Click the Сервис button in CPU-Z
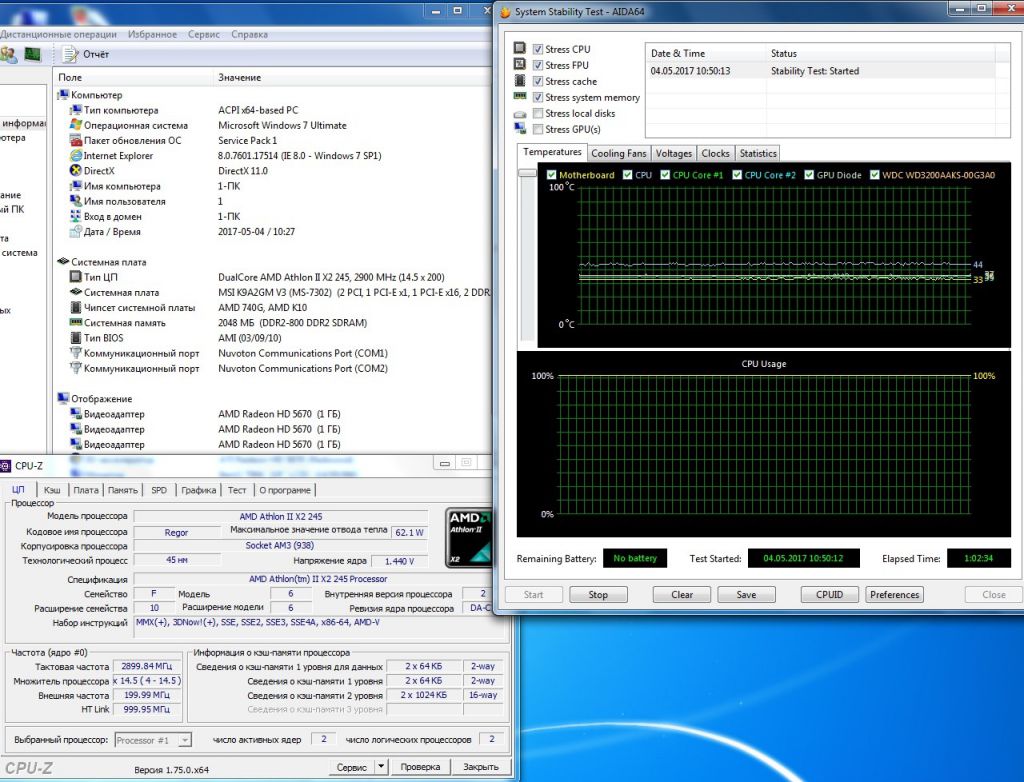The height and width of the screenshot is (782, 1024). click(351, 766)
